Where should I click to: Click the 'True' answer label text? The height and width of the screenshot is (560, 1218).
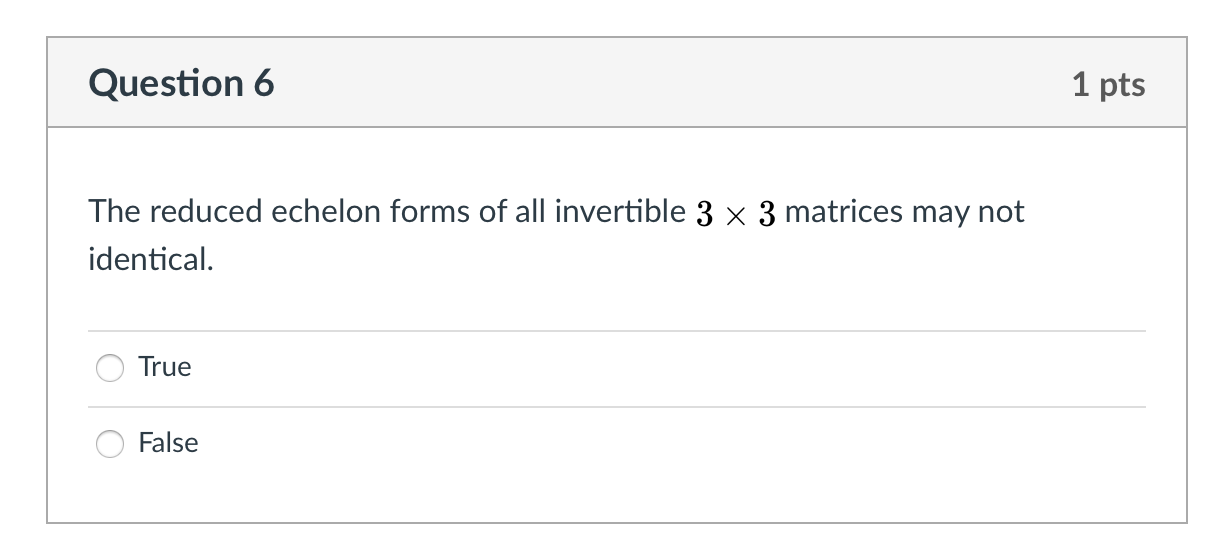click(x=165, y=367)
